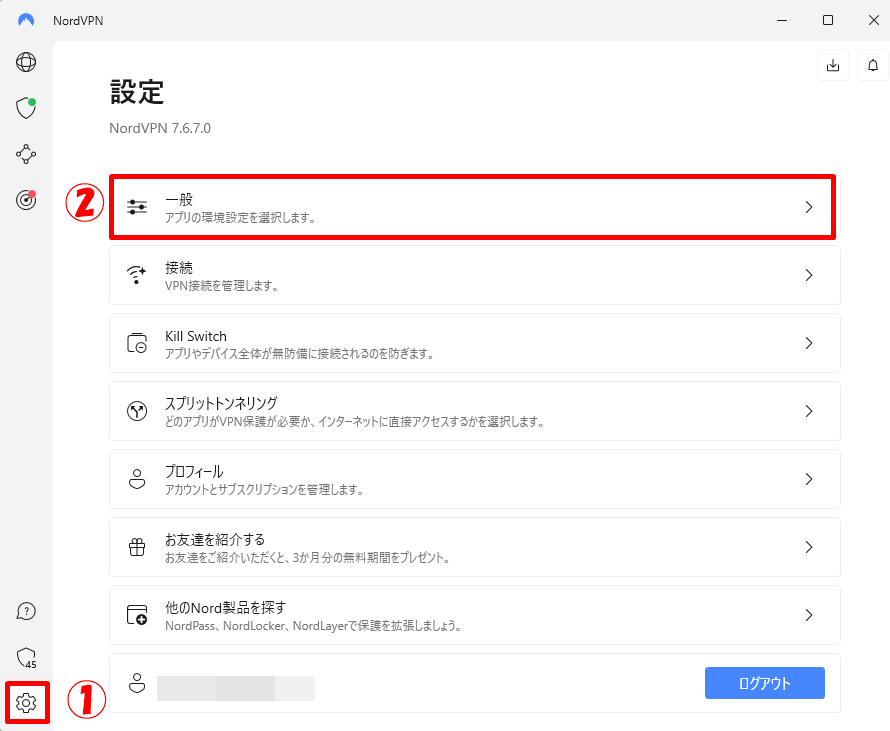Expand the プロフィール chevron
The image size is (890, 731).
pos(809,479)
